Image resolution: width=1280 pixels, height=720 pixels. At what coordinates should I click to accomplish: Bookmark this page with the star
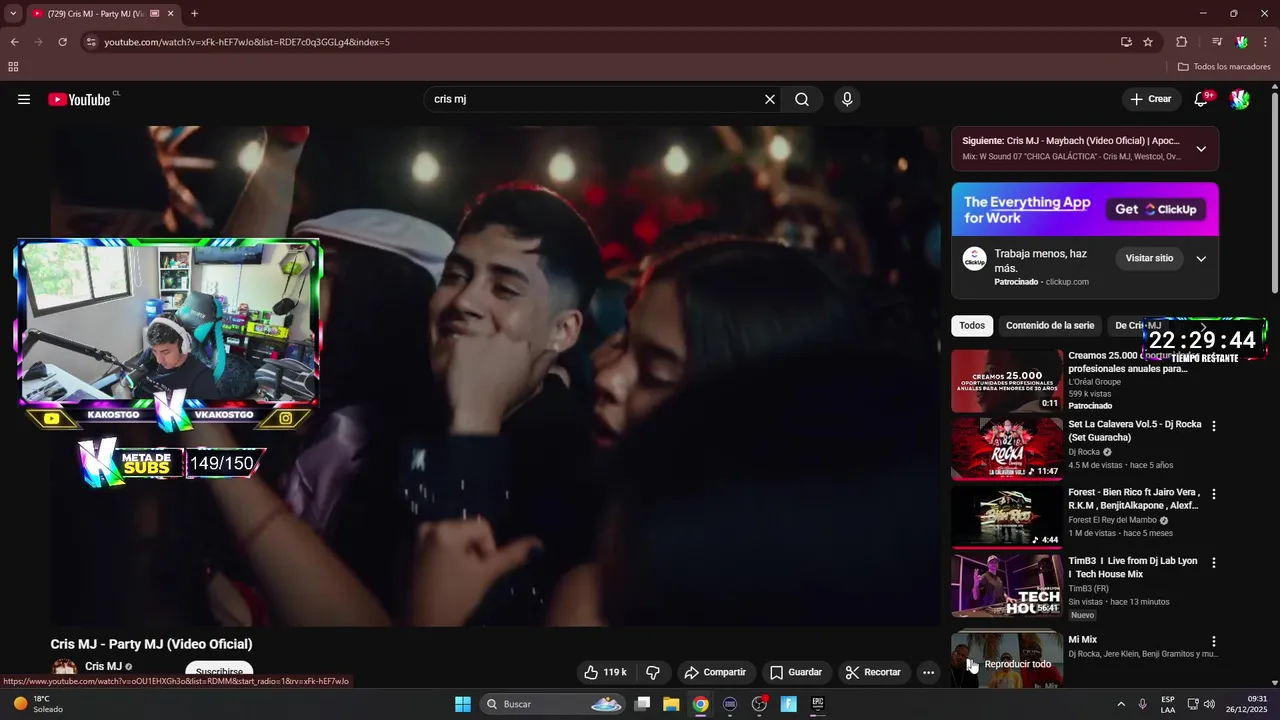1148,42
